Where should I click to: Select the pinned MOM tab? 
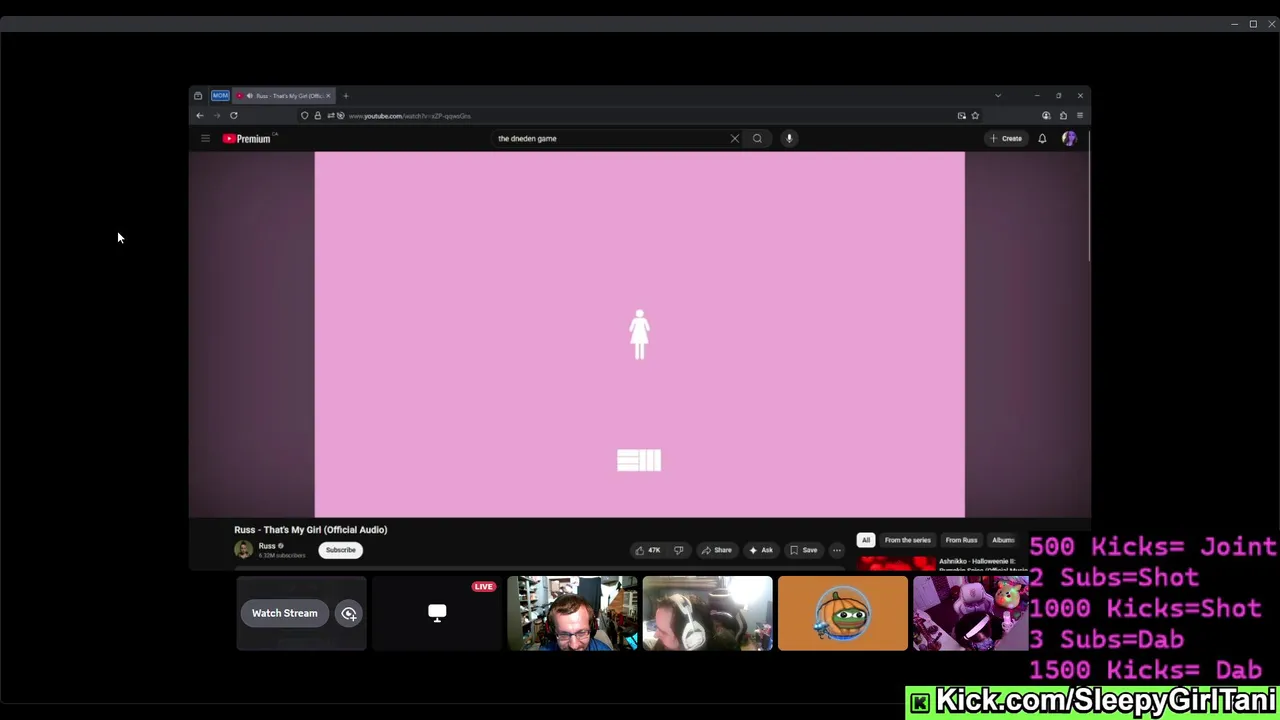pos(220,96)
